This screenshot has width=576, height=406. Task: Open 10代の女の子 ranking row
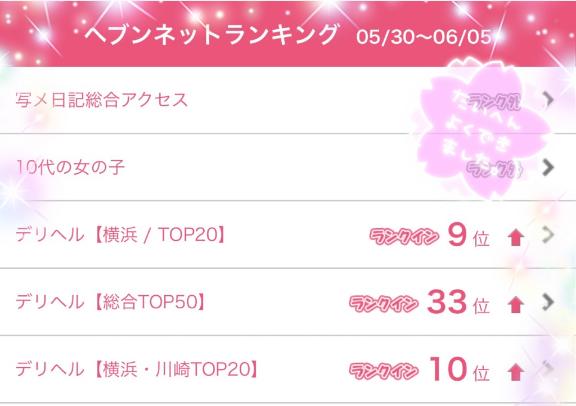point(288,168)
